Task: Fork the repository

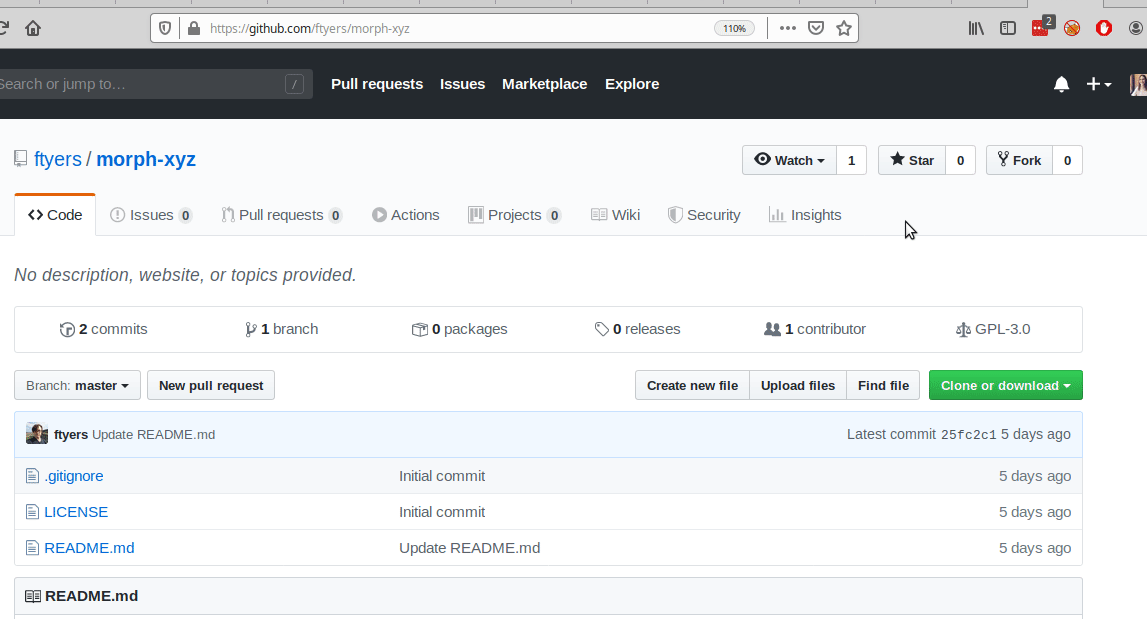Action: pyautogui.click(x=1019, y=160)
